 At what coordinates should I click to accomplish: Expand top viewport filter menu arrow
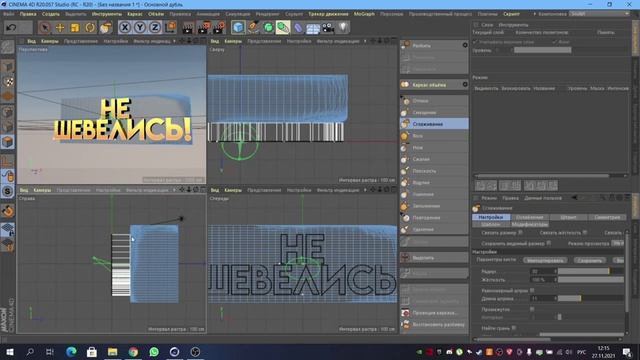coord(365,41)
